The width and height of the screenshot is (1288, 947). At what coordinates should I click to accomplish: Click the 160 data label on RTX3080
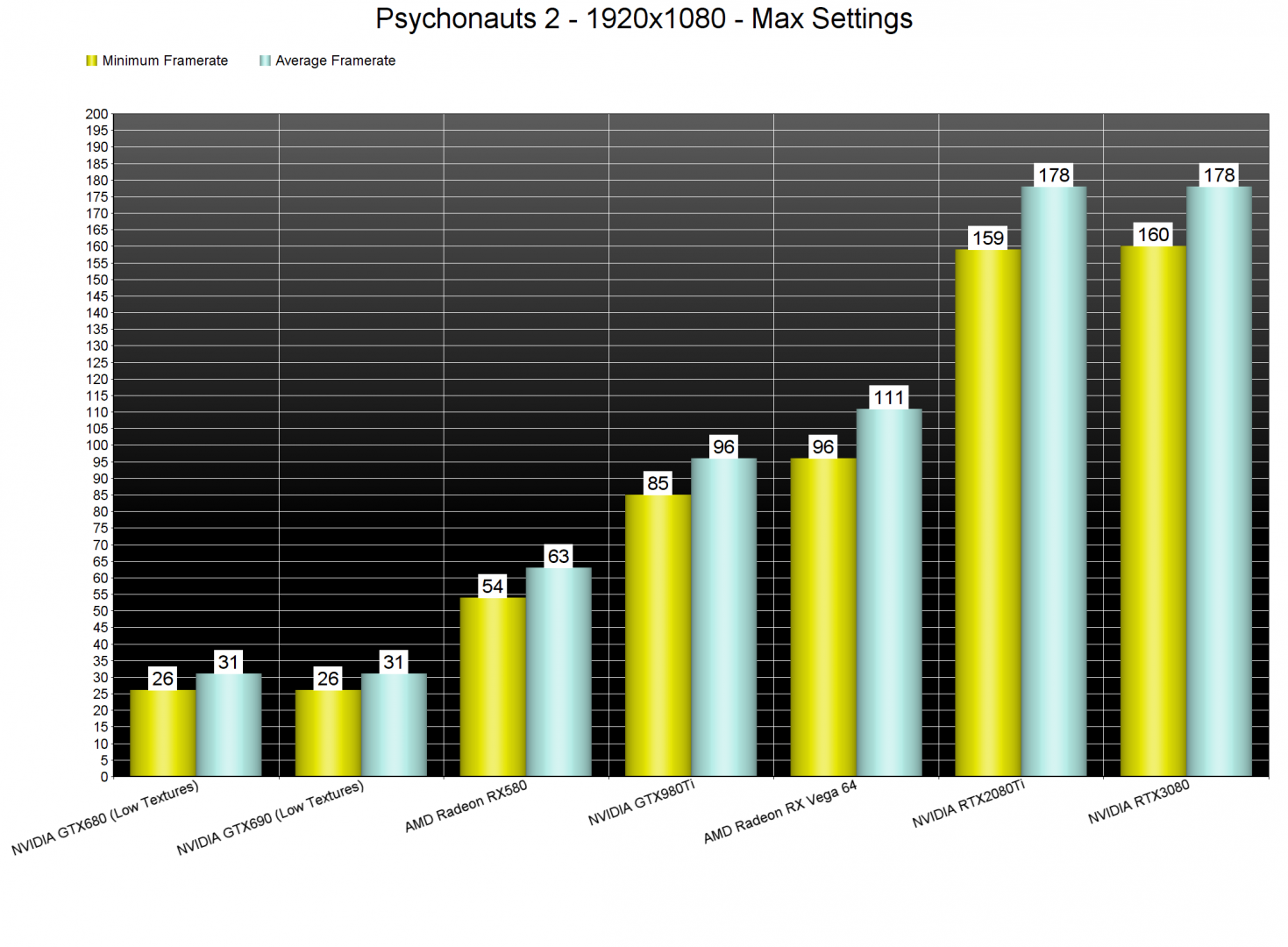pyautogui.click(x=1153, y=235)
